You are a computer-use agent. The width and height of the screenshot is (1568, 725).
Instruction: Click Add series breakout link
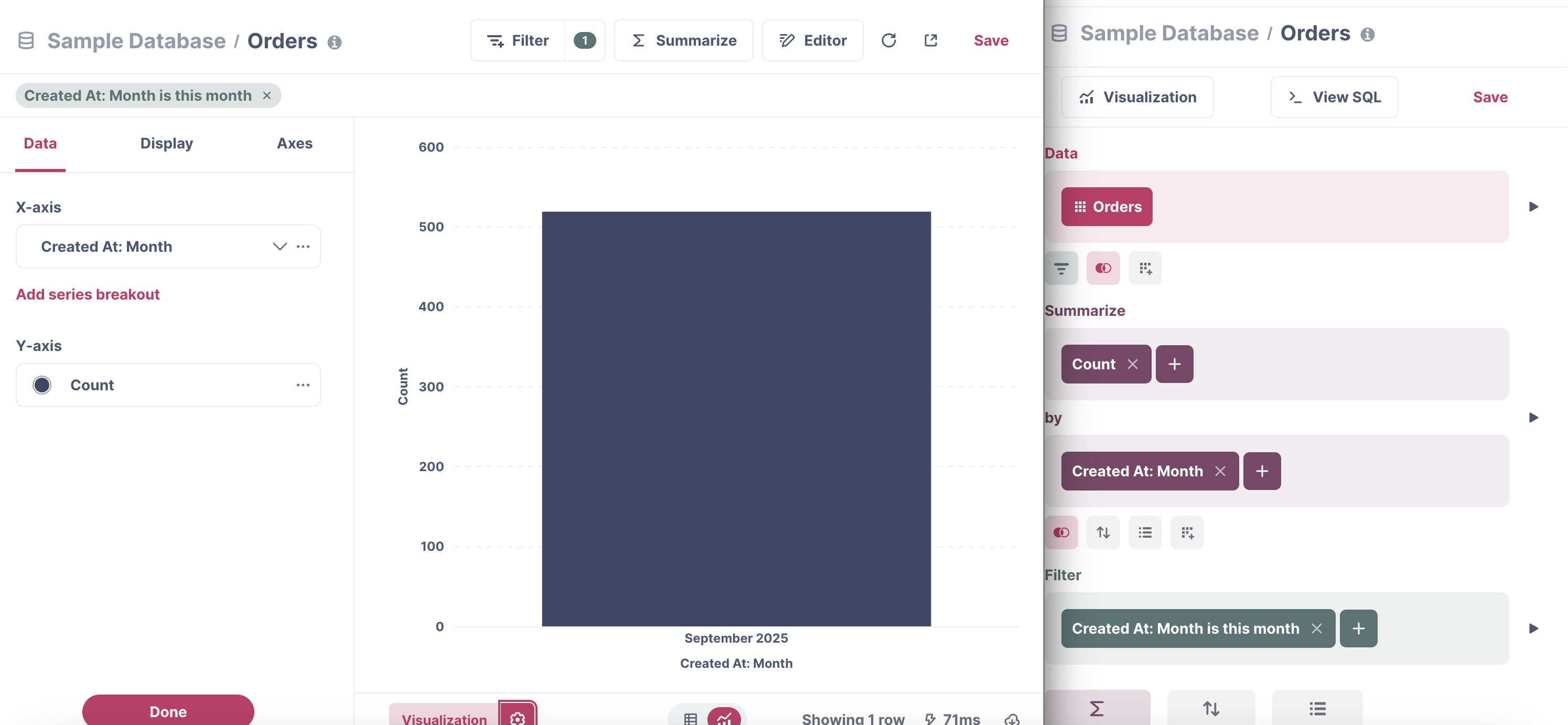click(88, 295)
